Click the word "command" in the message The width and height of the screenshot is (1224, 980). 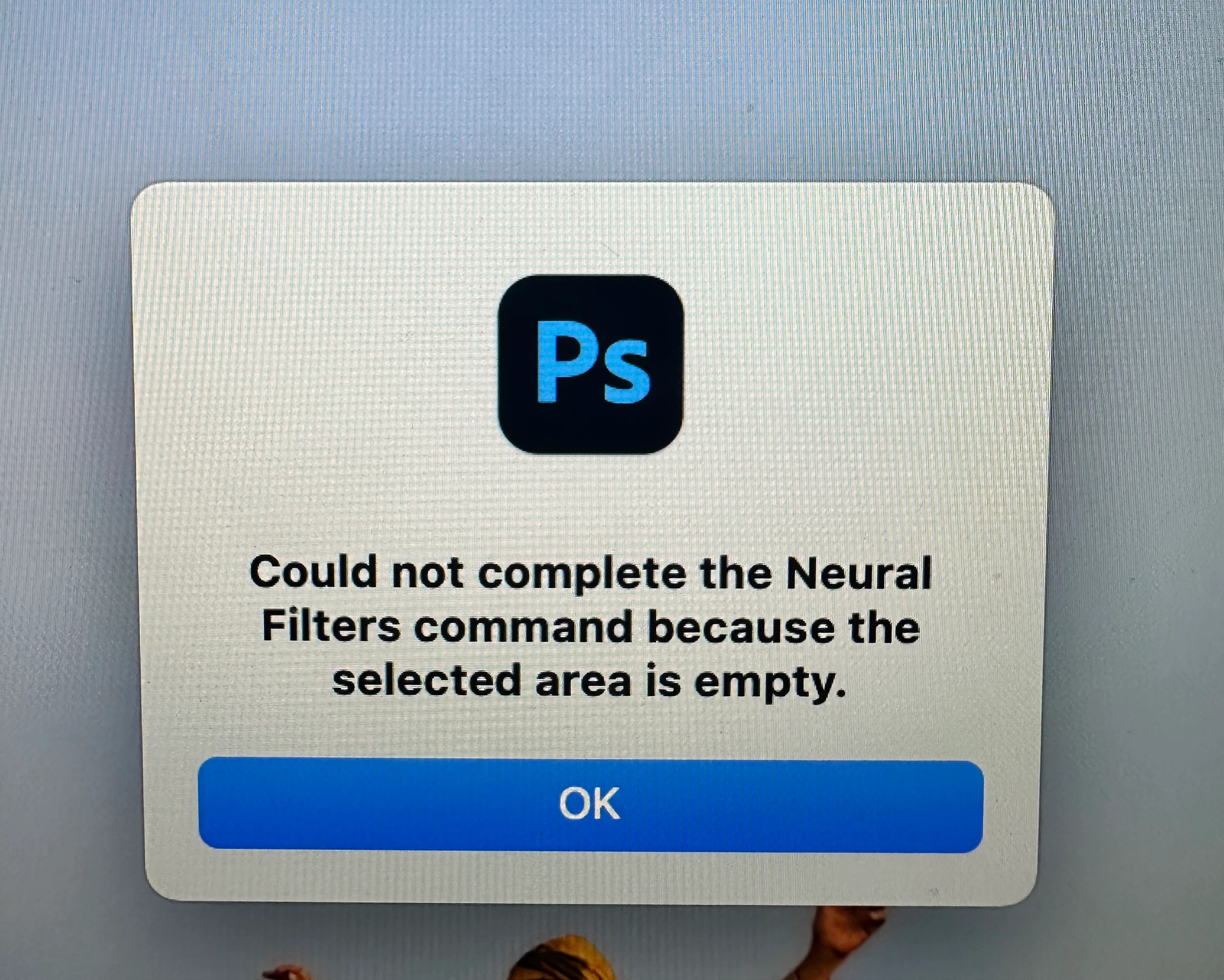click(x=523, y=628)
